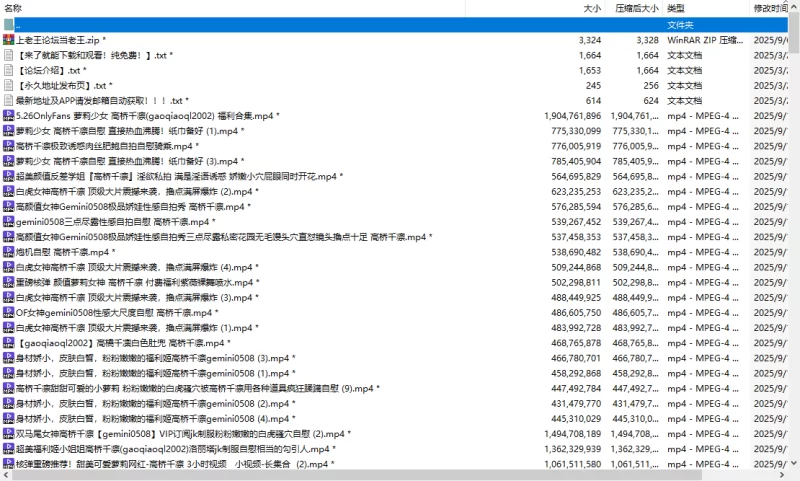This screenshot has height=481, width=800.
Task: Click mp4 icon of the 537,458,353 size row
Action: tap(8, 237)
